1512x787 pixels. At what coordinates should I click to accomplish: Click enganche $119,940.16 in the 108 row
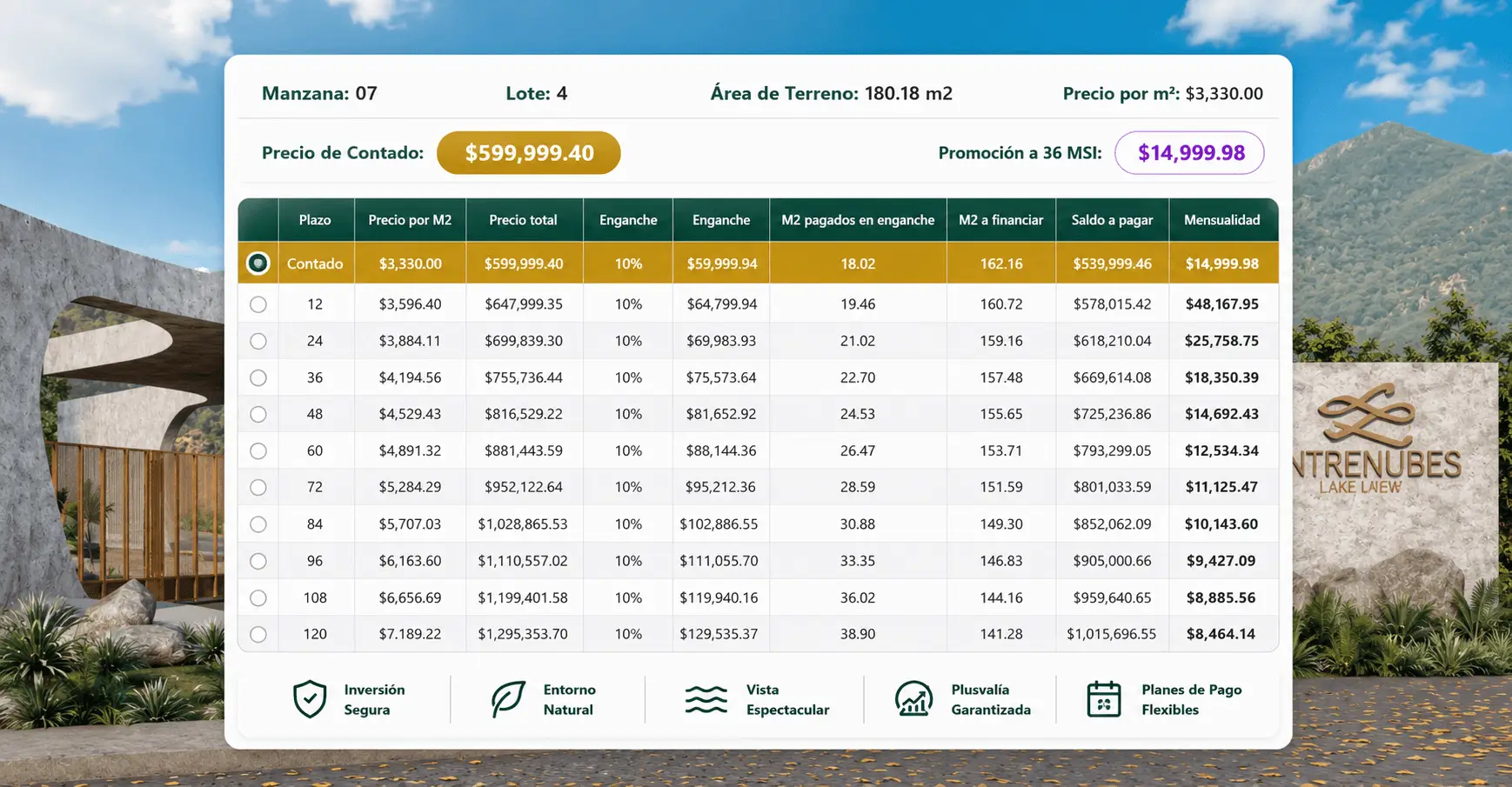click(x=719, y=597)
